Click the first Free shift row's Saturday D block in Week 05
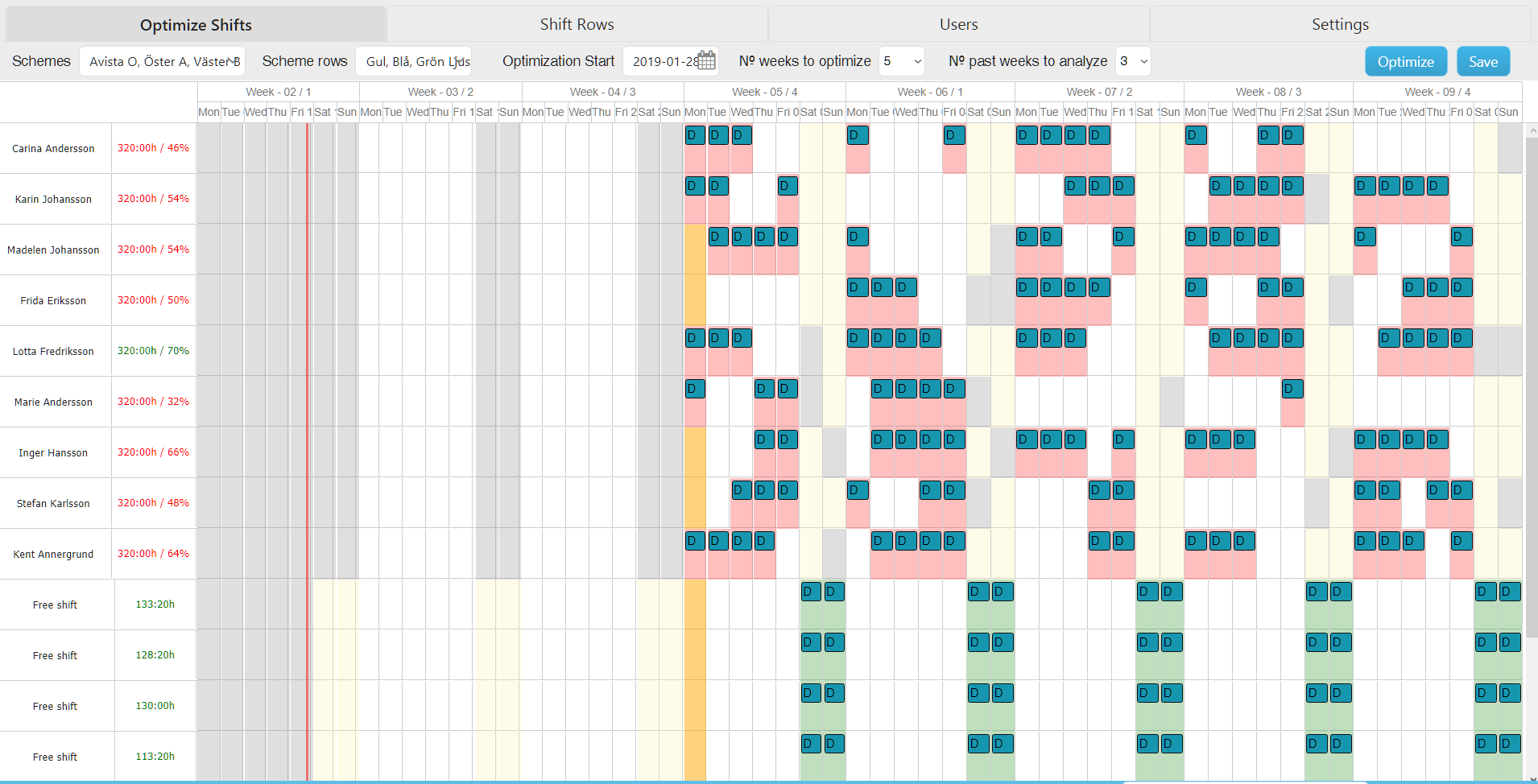 tap(811, 592)
